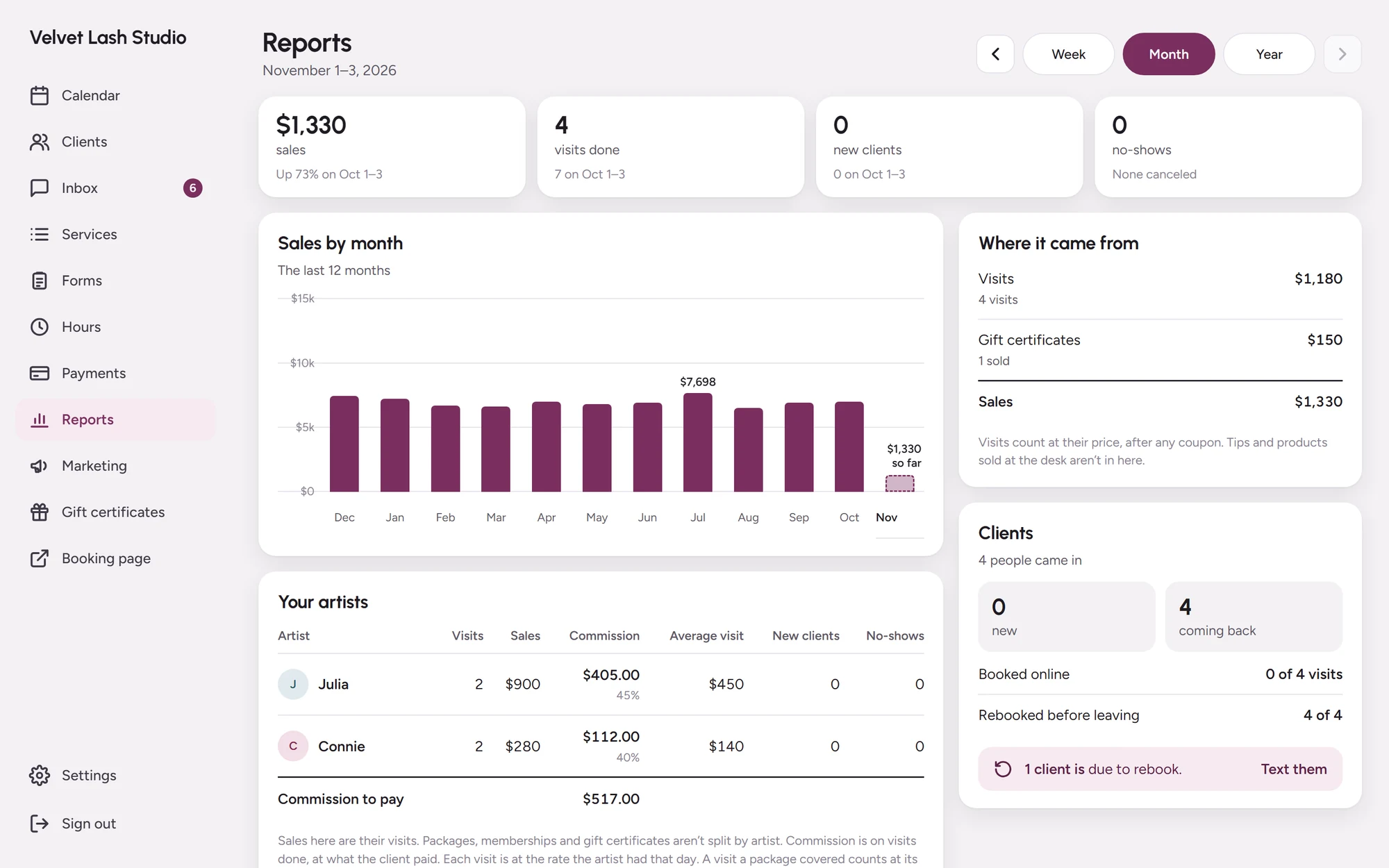Viewport: 1389px width, 868px height.
Task: Click the Rebooked before leaving row
Action: click(1160, 715)
